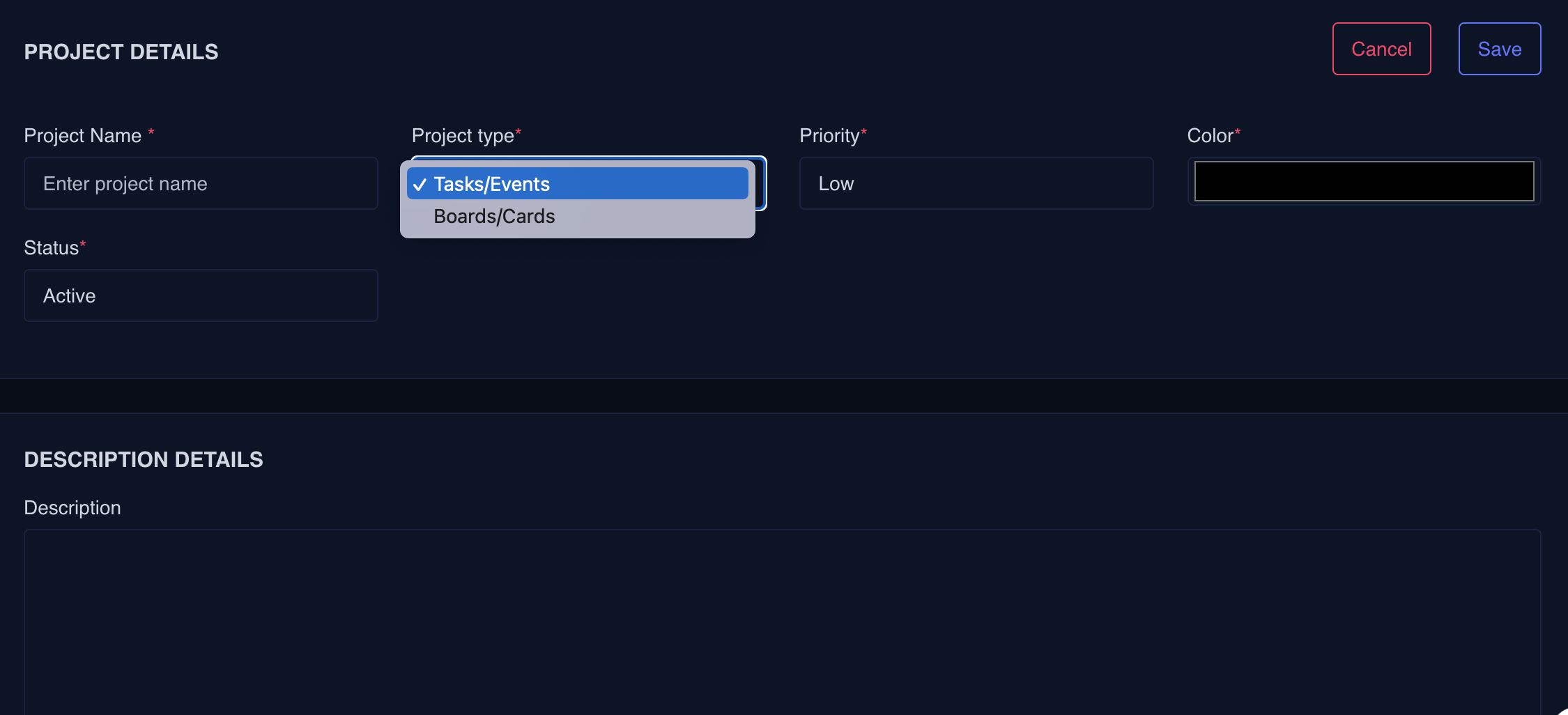Save the project details
The width and height of the screenshot is (1568, 715).
click(x=1499, y=49)
